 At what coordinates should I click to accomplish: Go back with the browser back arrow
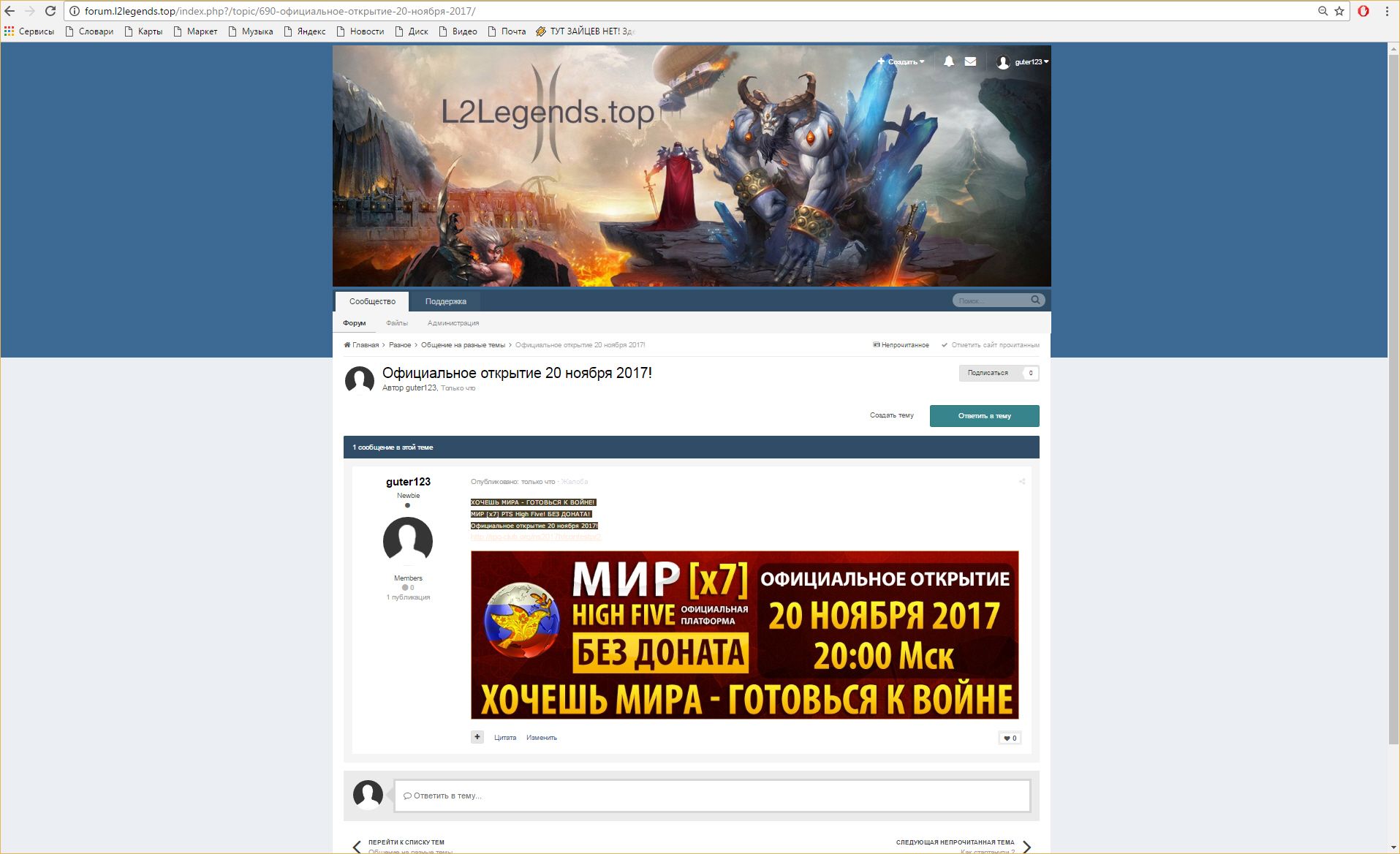[10, 11]
